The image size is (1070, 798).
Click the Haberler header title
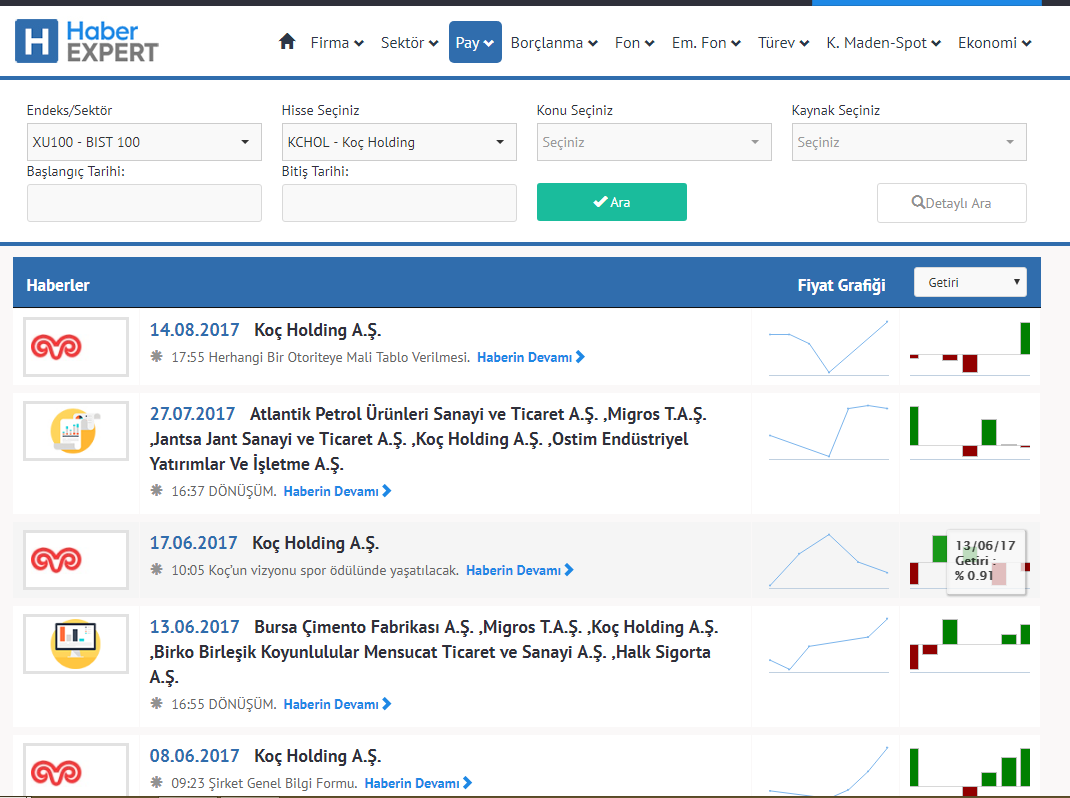pyautogui.click(x=58, y=285)
